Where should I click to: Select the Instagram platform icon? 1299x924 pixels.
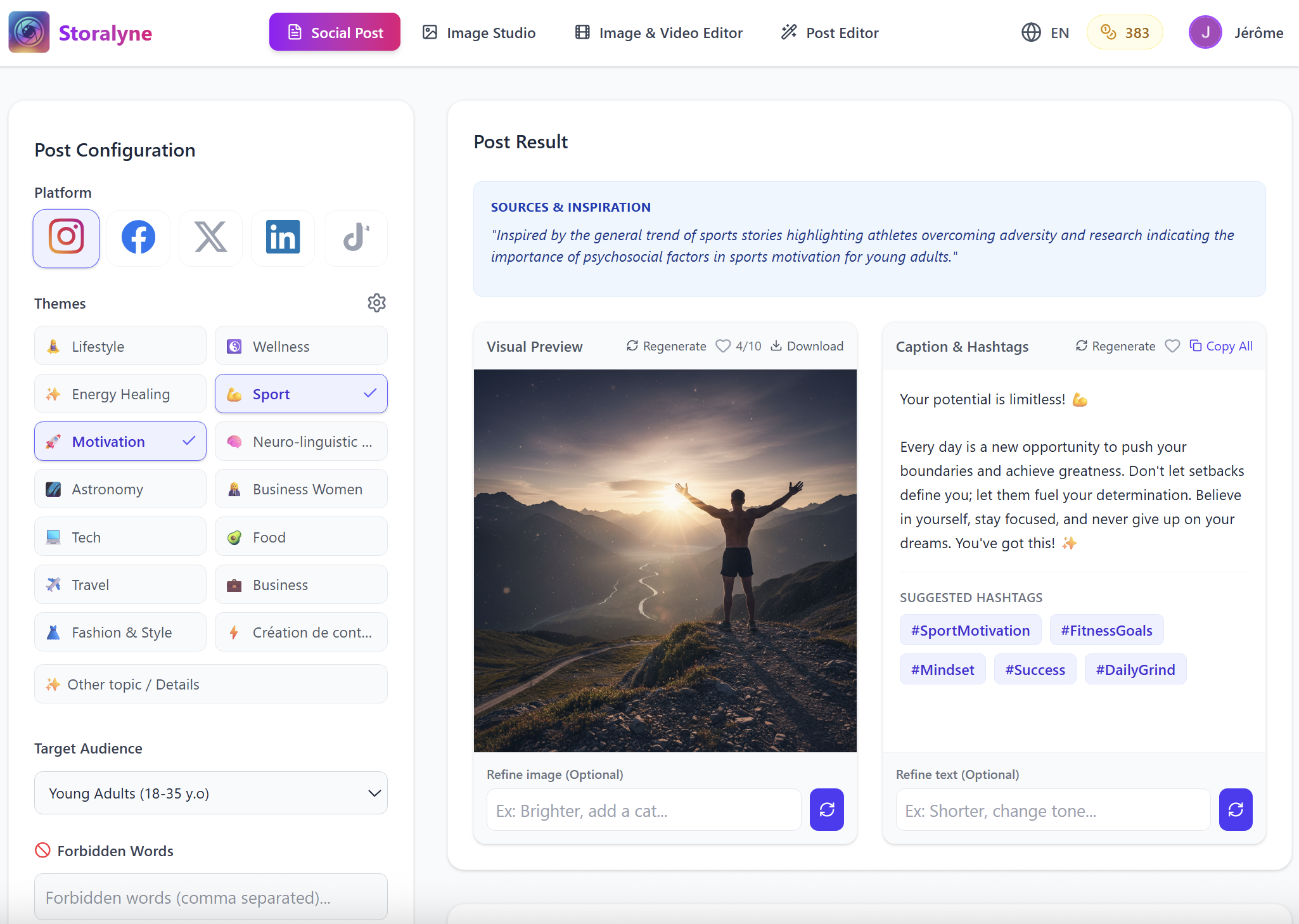[66, 238]
